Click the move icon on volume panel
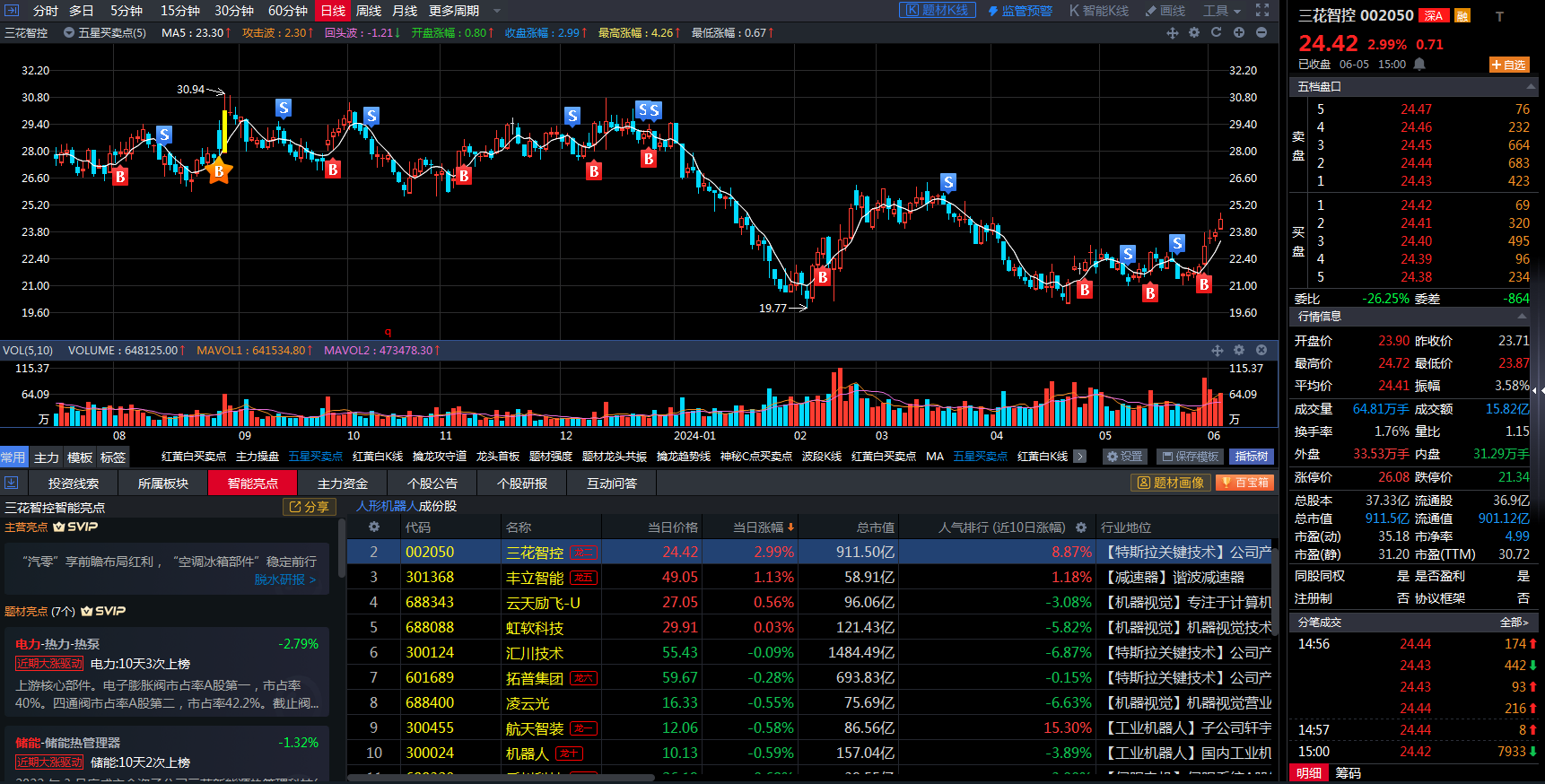1545x784 pixels. (x=1217, y=350)
